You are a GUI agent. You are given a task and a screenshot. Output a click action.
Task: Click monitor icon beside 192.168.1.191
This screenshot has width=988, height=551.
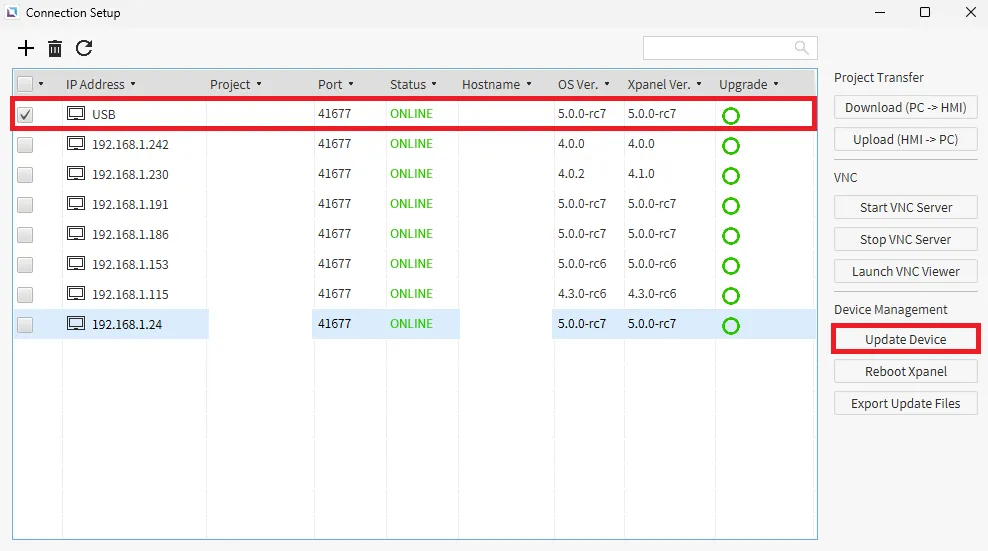(76, 204)
